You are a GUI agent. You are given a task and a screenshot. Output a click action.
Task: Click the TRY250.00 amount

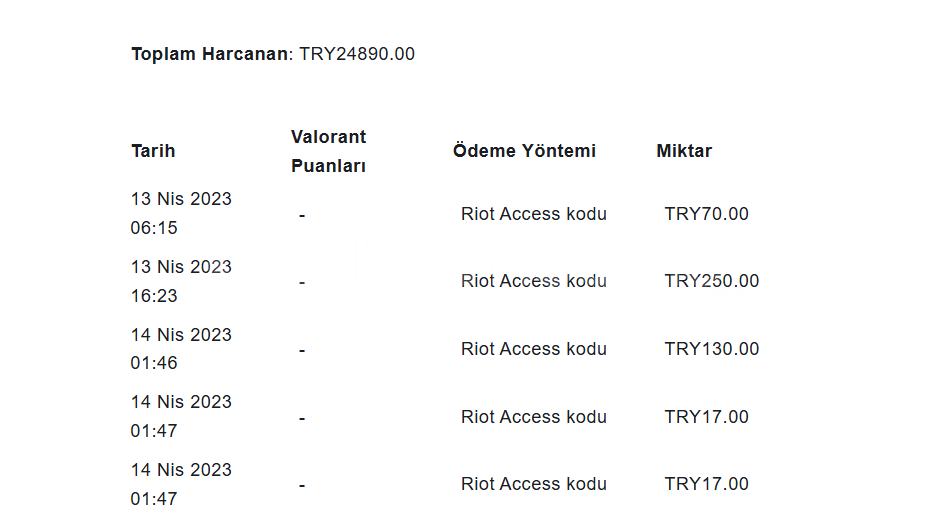tap(712, 281)
